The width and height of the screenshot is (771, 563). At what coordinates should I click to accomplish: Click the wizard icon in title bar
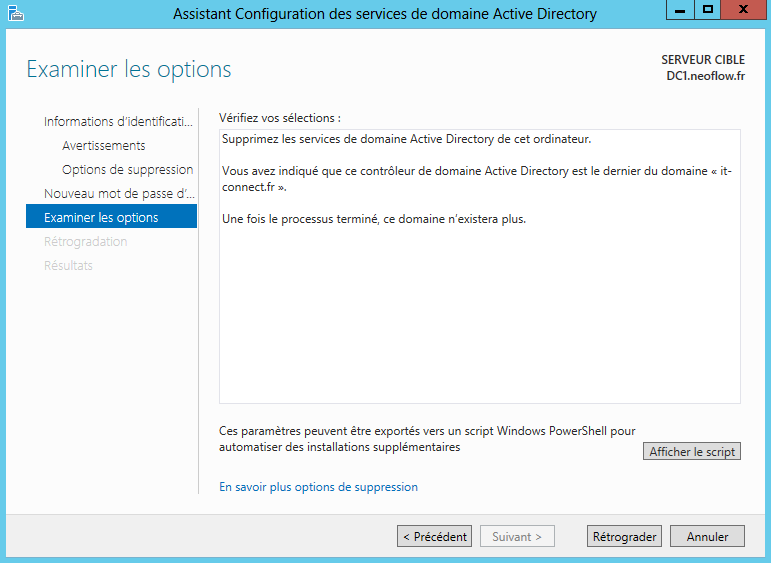click(x=16, y=13)
